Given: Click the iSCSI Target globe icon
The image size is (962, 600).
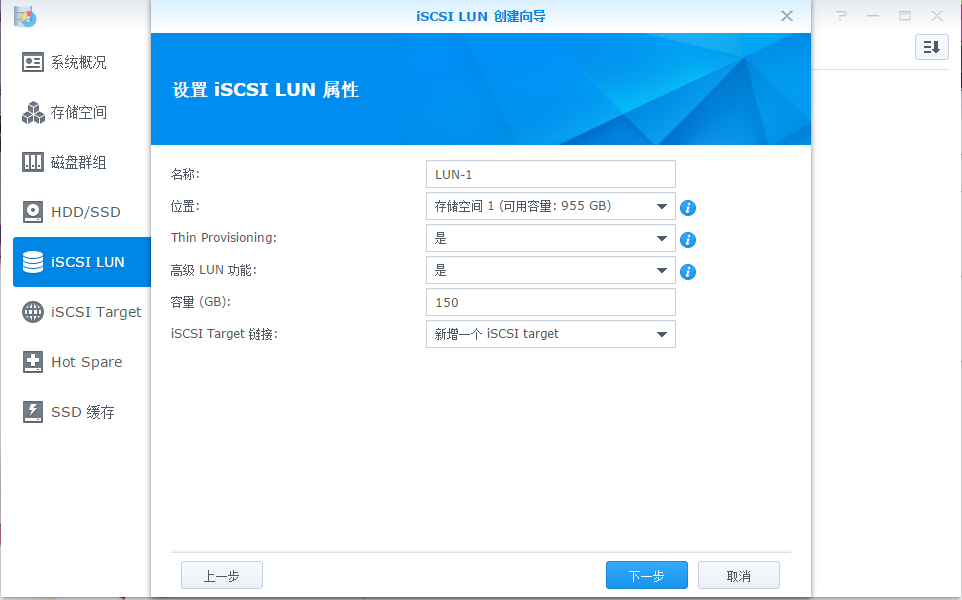Looking at the screenshot, I should point(33,312).
